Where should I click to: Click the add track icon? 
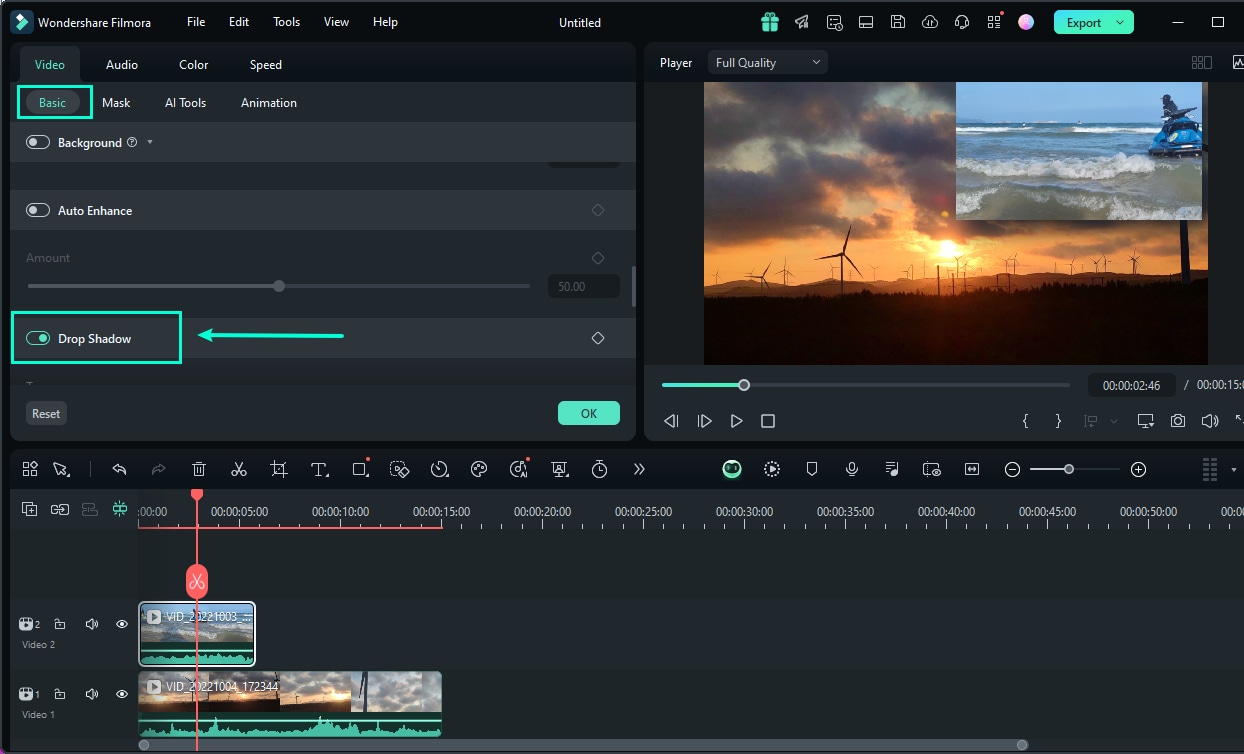coord(30,509)
